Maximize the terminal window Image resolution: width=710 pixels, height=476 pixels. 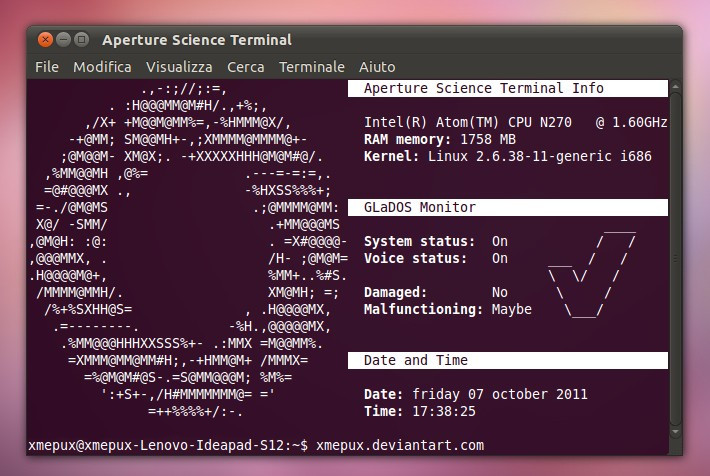pyautogui.click(x=82, y=40)
